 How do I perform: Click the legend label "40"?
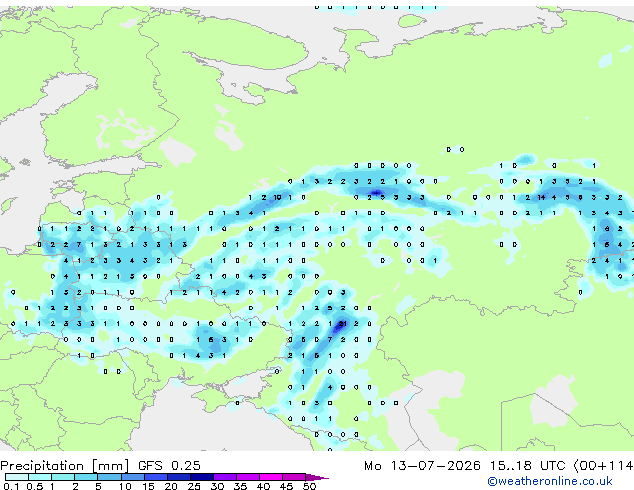[x=263, y=486]
